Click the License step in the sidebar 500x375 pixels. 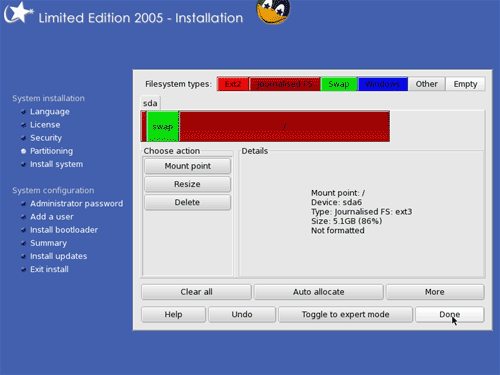(45, 125)
